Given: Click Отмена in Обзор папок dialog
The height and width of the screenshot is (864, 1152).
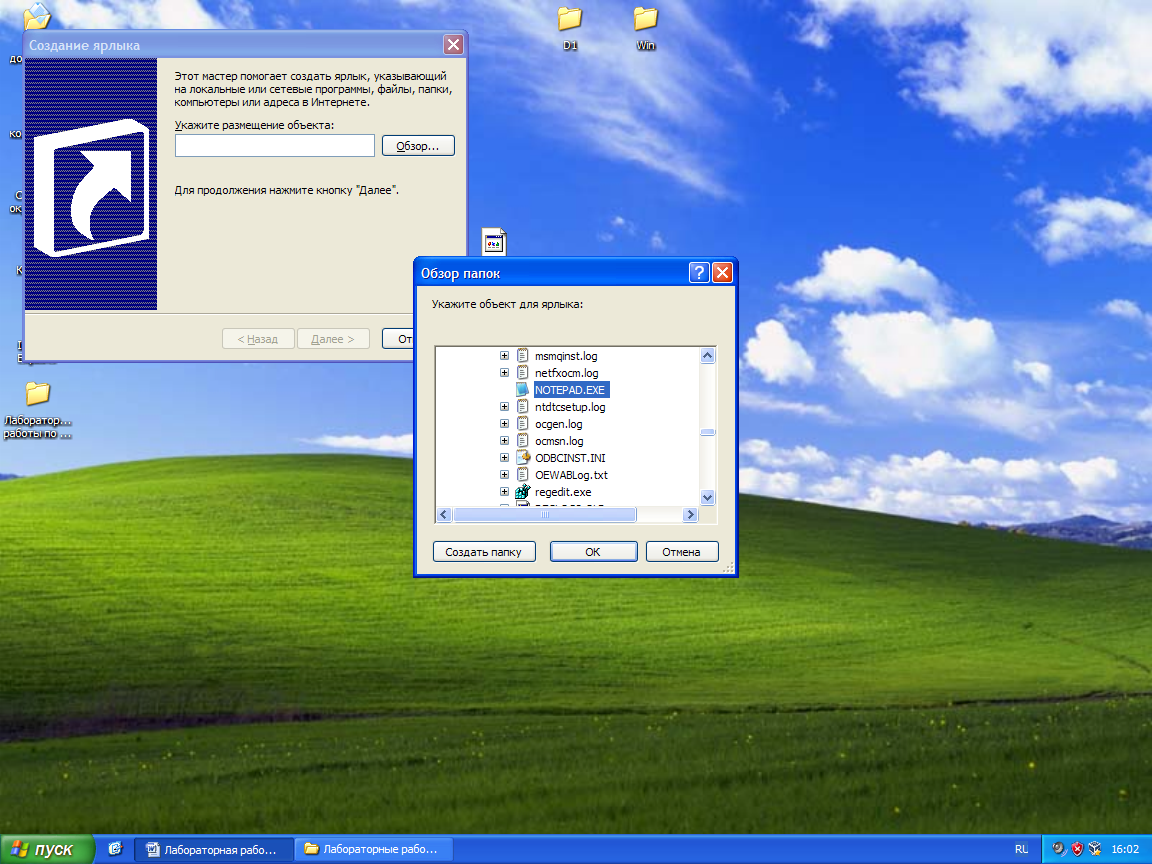Looking at the screenshot, I should click(x=681, y=552).
